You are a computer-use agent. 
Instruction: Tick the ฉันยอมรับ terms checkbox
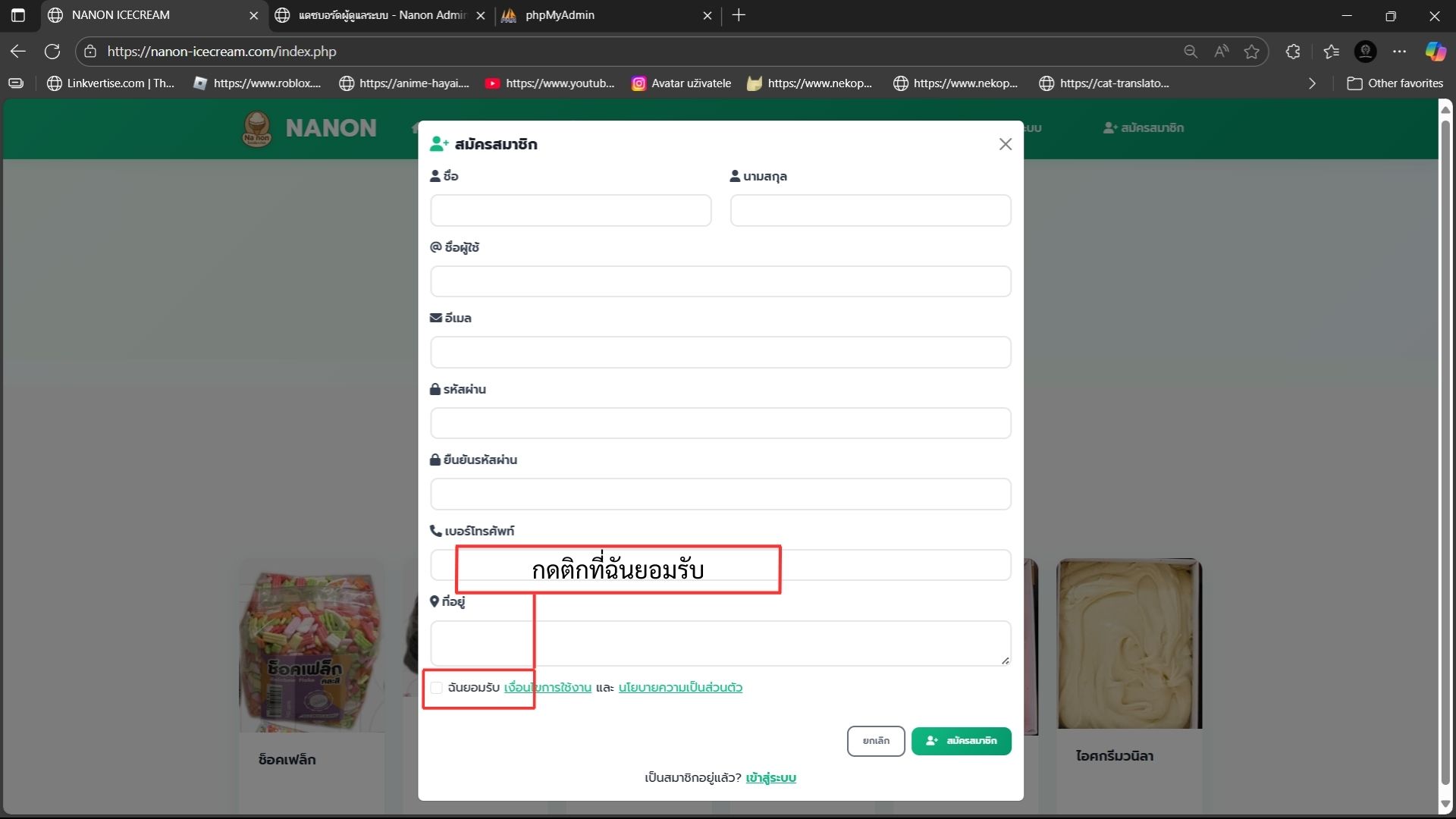click(437, 688)
